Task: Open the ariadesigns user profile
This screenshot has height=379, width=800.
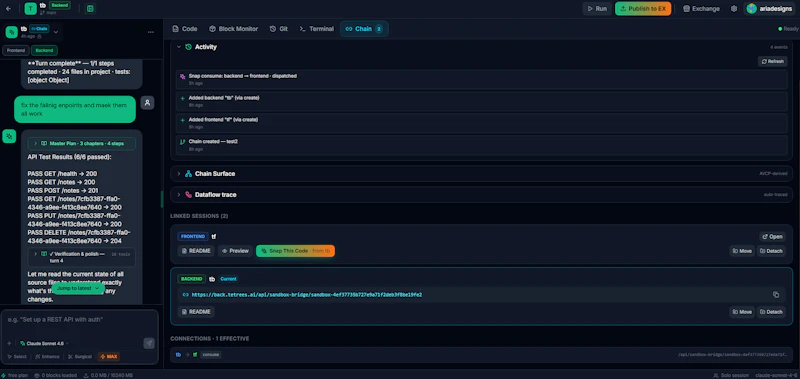Action: click(770, 9)
